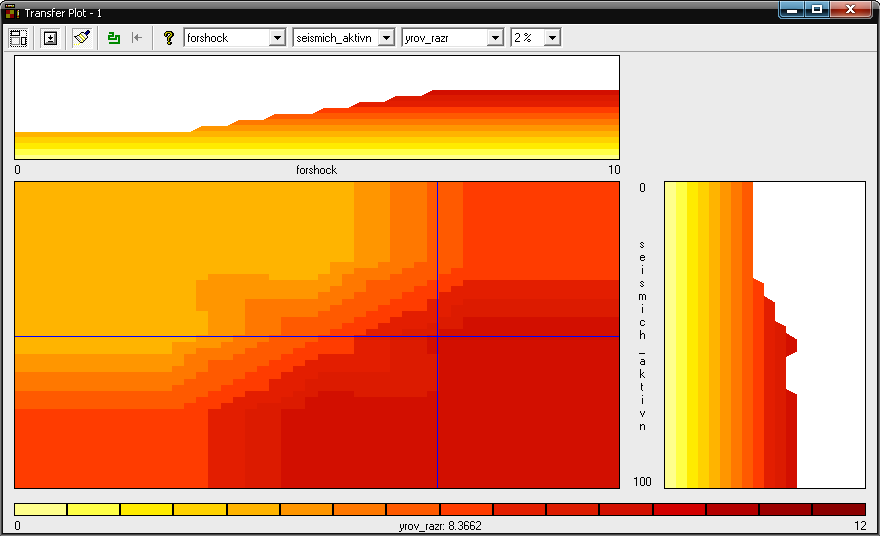Click inside the forshock profile plot
880x536 pixels.
(317, 107)
